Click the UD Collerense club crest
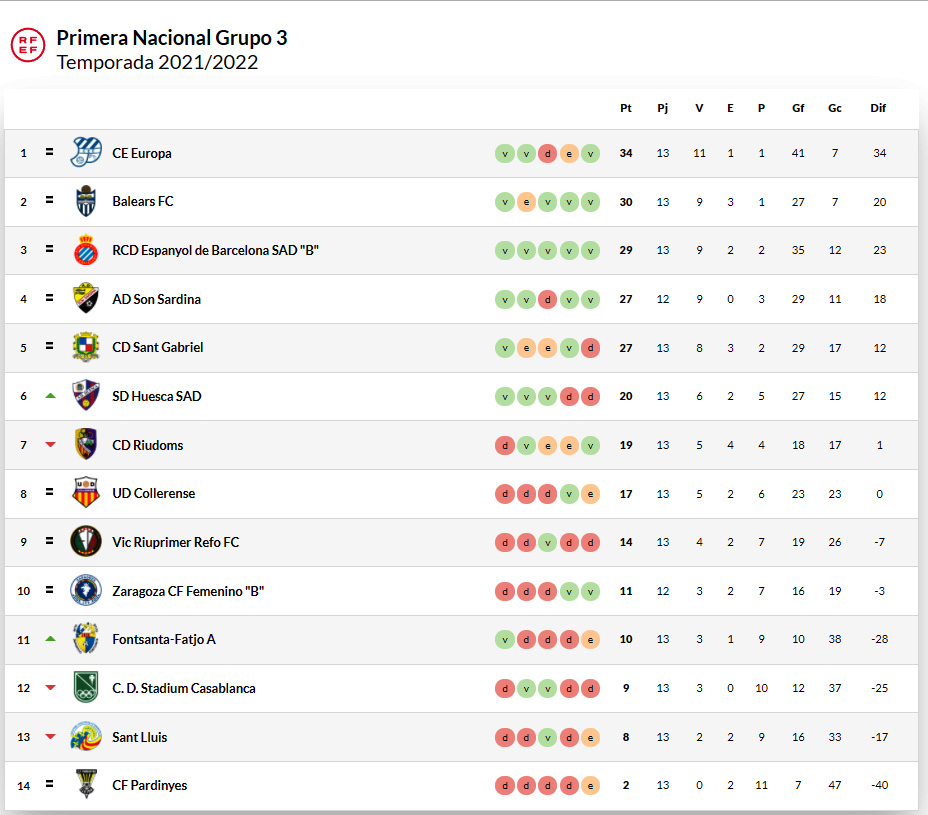This screenshot has height=815, width=928. 86,493
